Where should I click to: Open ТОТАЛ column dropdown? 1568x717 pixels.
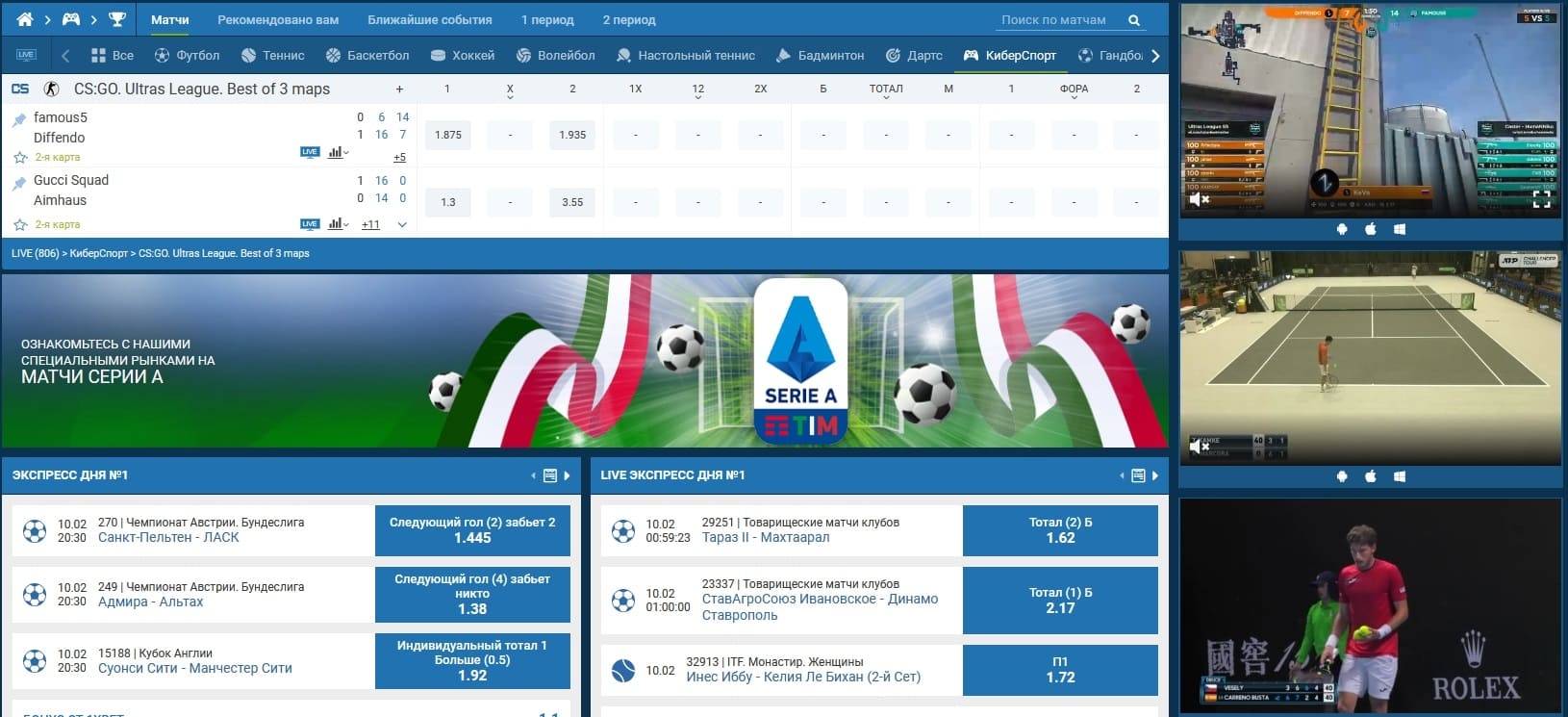point(886,90)
